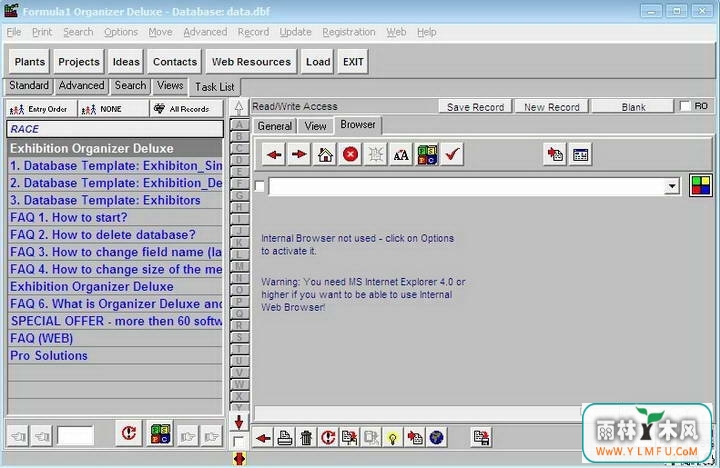Open the Search menu
Screen dimensions: 720x468
pos(78,32)
